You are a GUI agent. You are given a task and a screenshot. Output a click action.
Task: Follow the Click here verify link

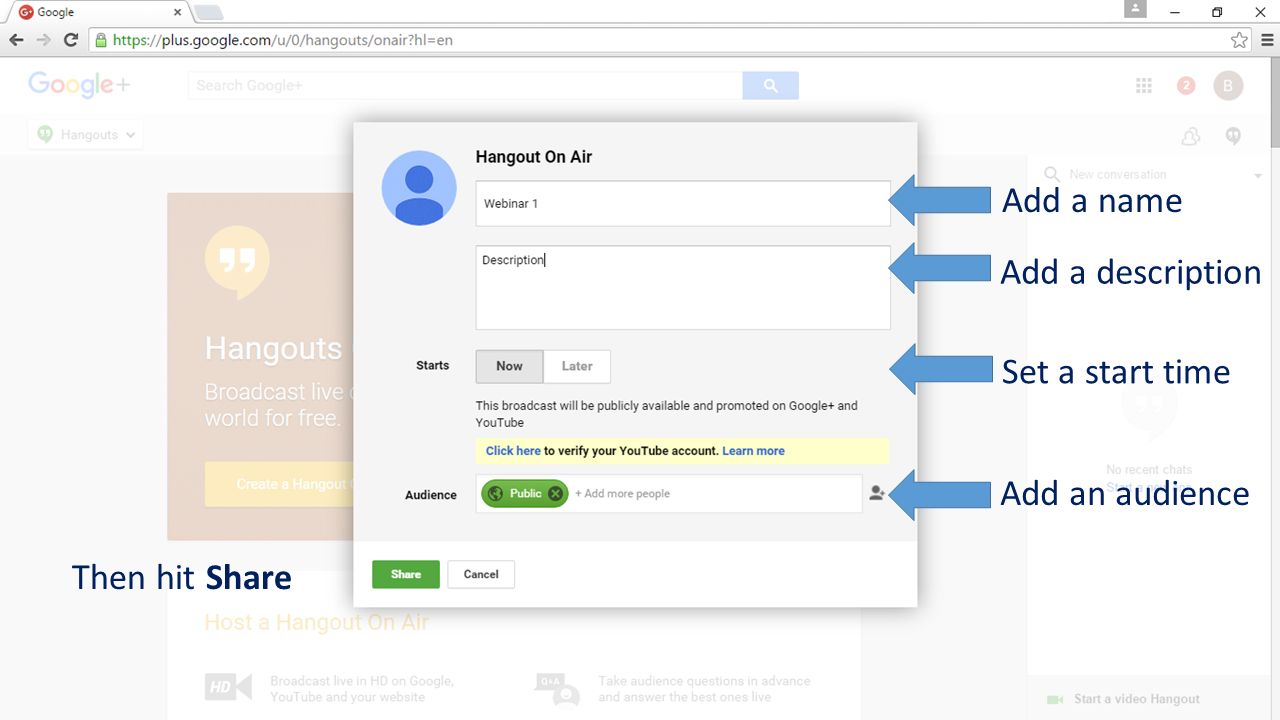513,451
